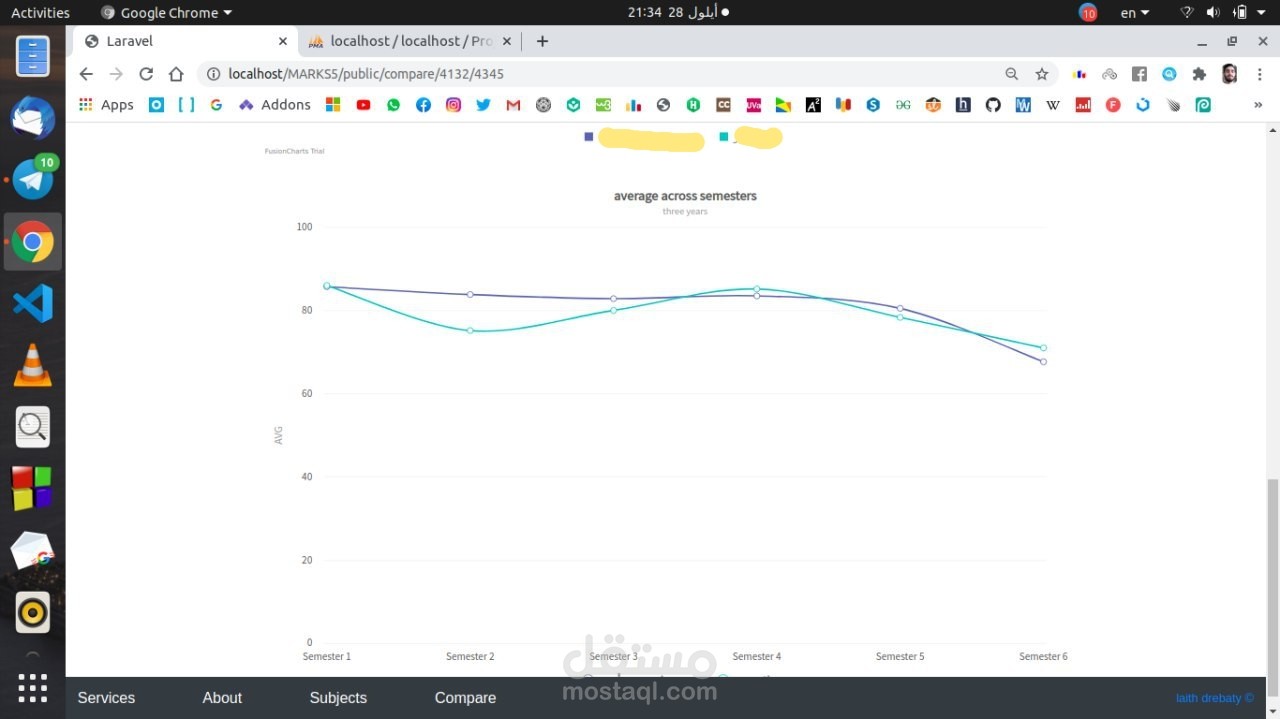Image resolution: width=1280 pixels, height=719 pixels.
Task: Expand the hidden bookmarks chevron
Action: 1258,104
